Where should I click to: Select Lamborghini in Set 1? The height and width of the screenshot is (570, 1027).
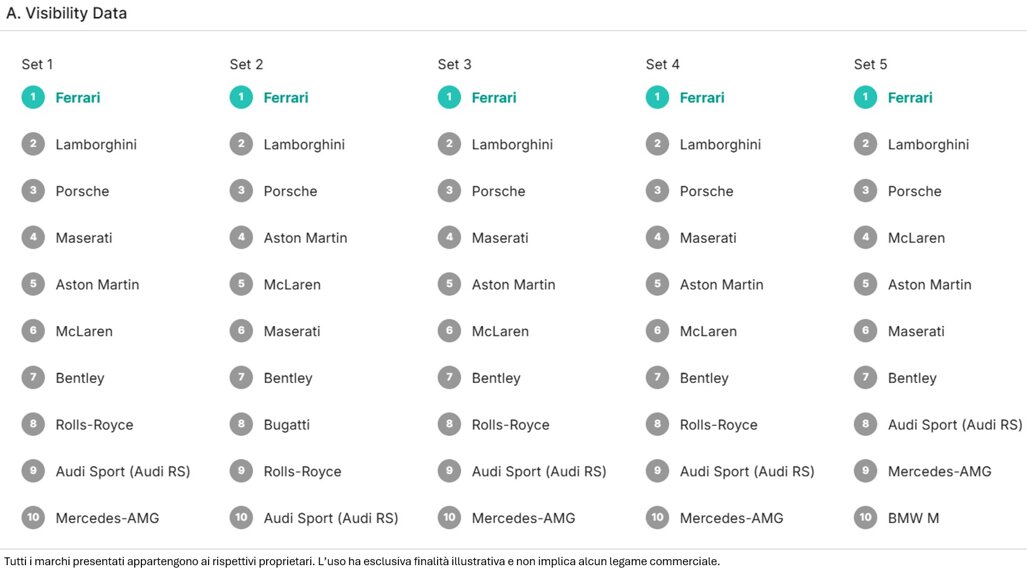click(x=96, y=145)
